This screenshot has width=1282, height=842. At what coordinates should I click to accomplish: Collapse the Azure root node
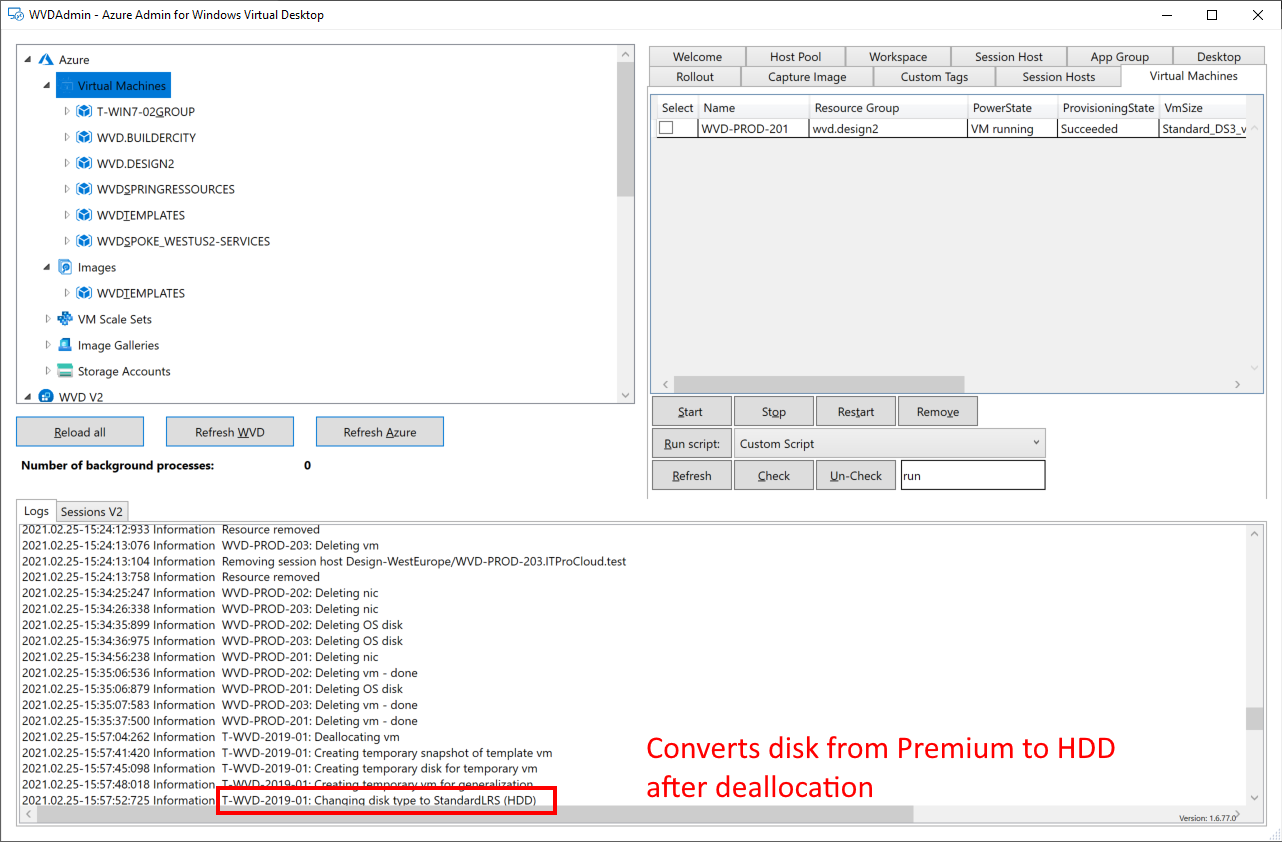pos(27,60)
